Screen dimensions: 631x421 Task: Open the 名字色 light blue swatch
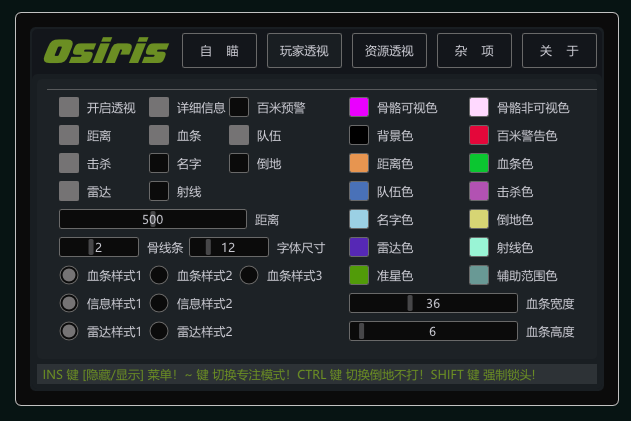[359, 219]
